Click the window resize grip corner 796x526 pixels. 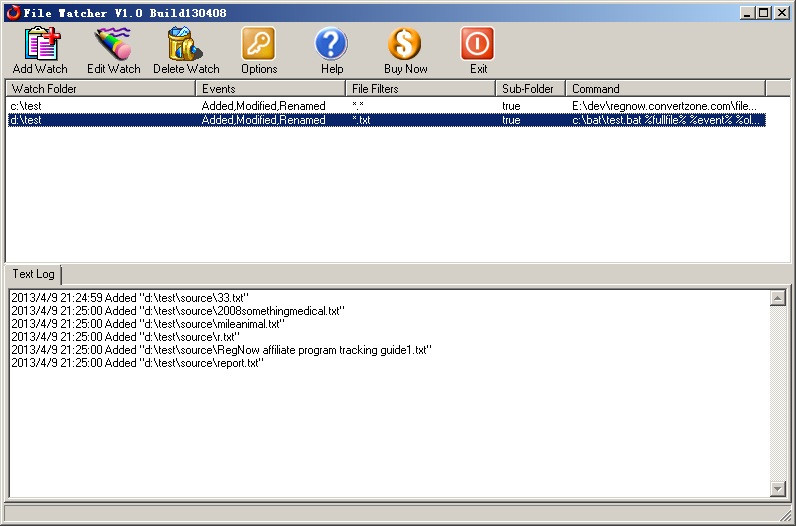tap(785, 514)
